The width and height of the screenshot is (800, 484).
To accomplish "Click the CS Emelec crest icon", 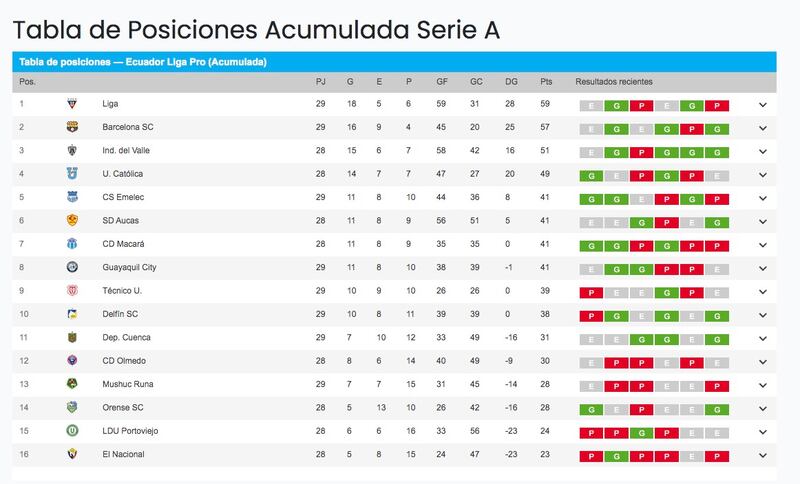I will tap(72, 197).
